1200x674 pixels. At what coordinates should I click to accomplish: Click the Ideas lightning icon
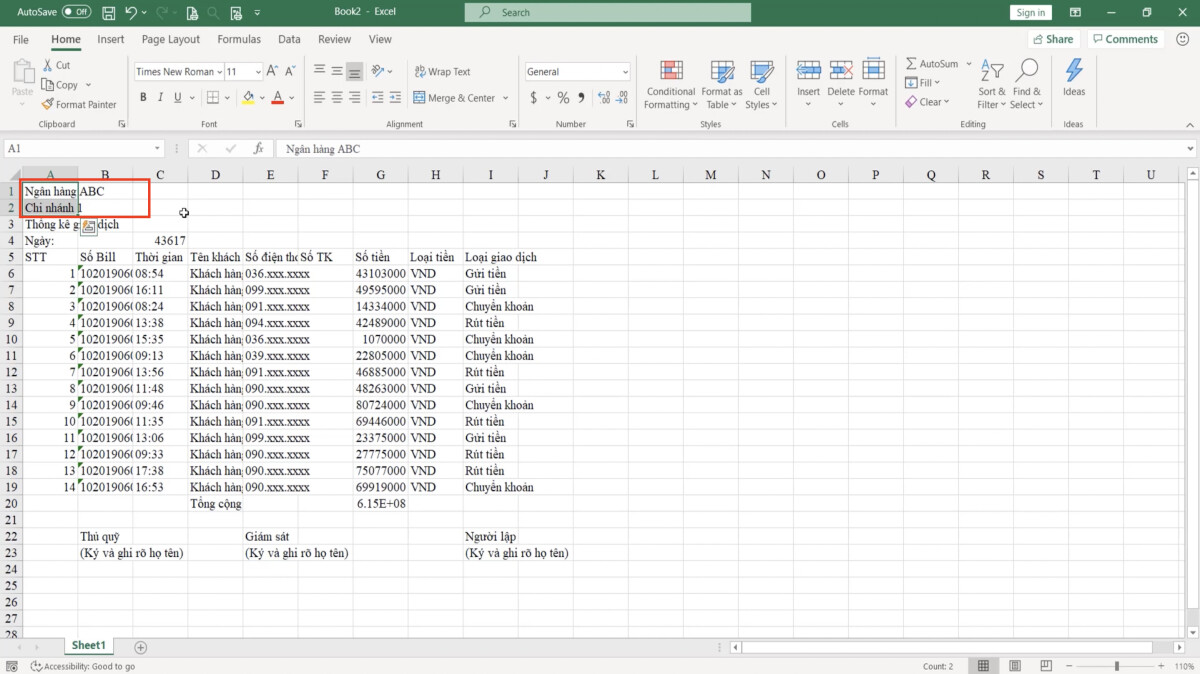pos(1074,70)
